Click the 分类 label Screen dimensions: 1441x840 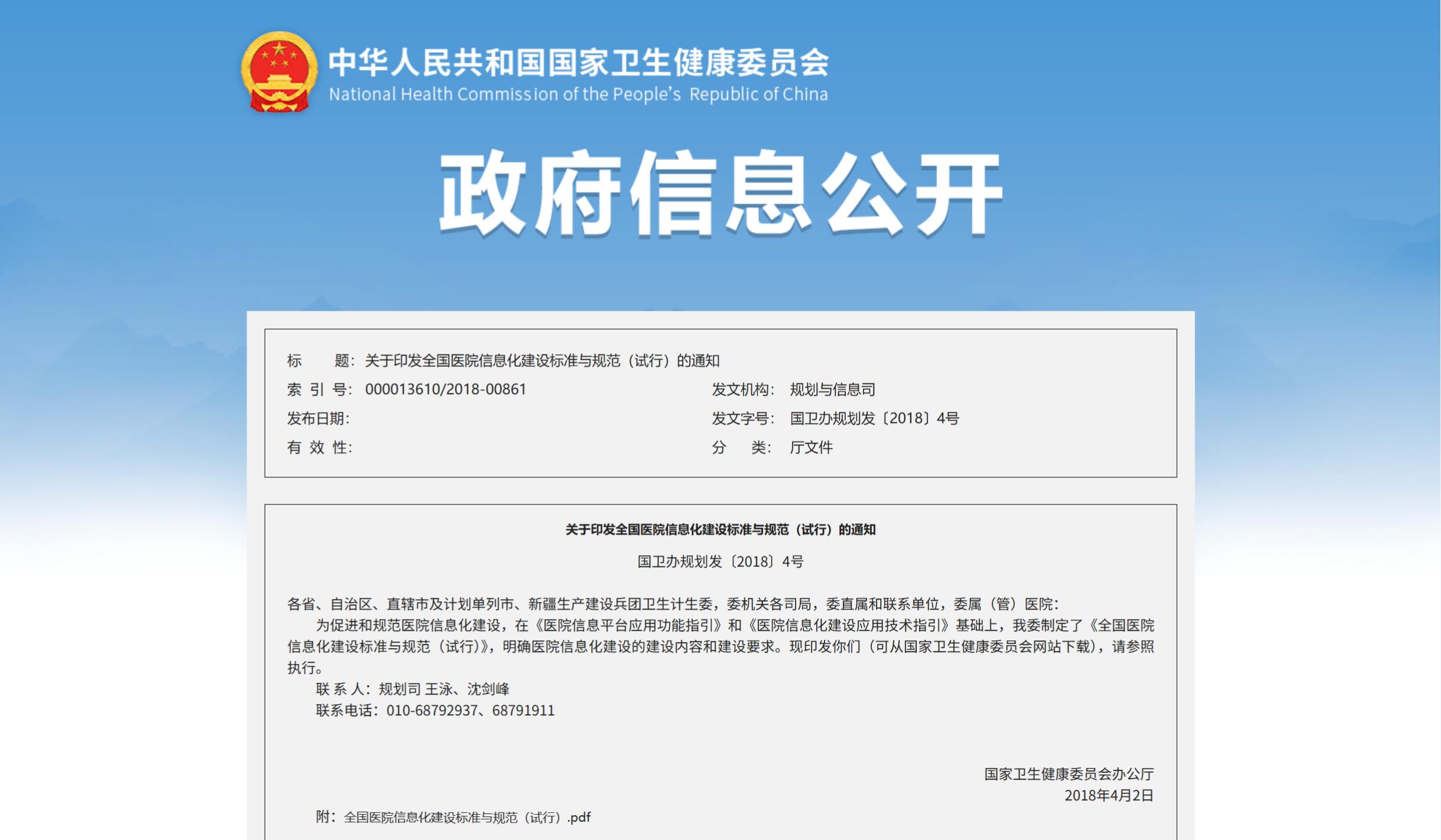741,447
